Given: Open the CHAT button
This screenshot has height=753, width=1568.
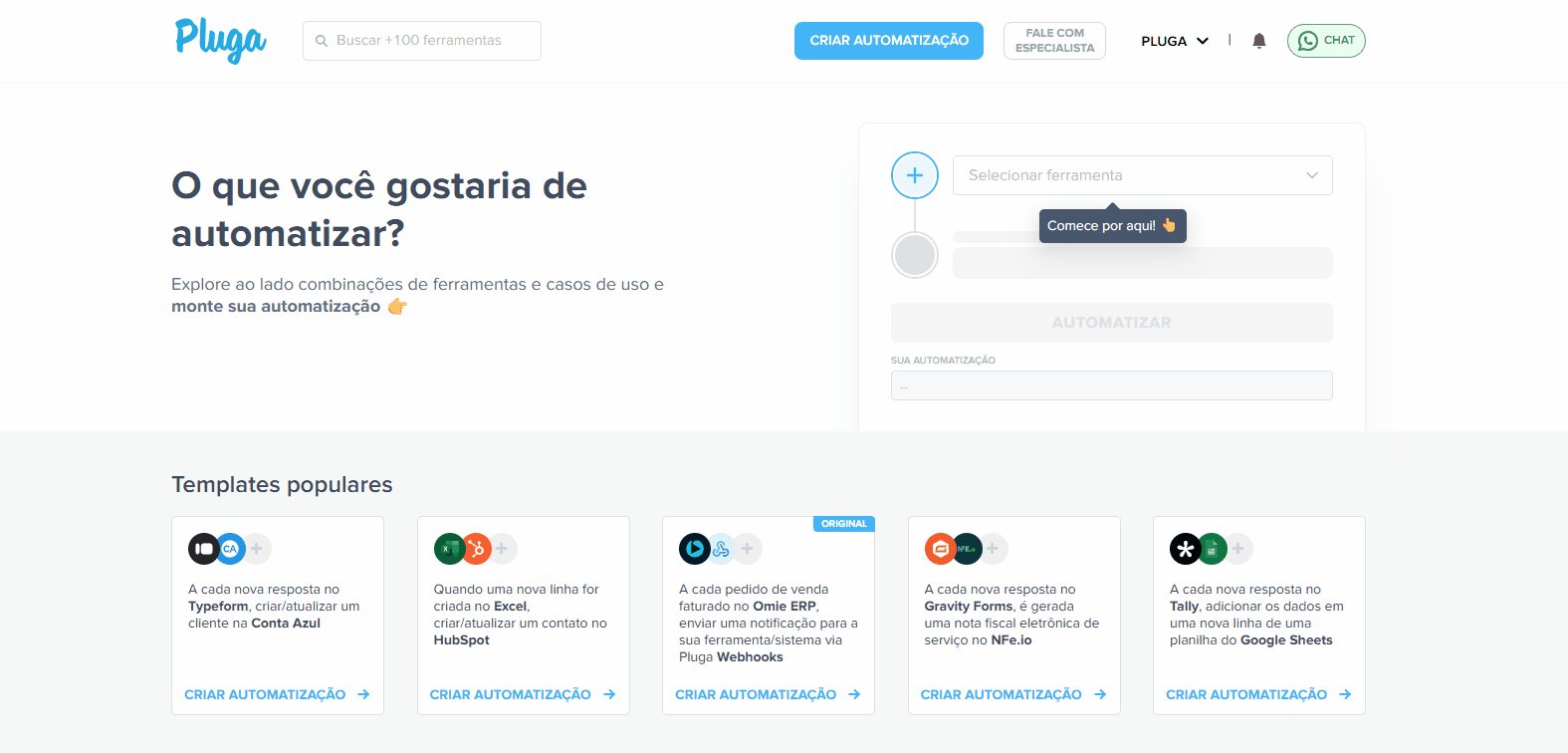Looking at the screenshot, I should pyautogui.click(x=1326, y=41).
